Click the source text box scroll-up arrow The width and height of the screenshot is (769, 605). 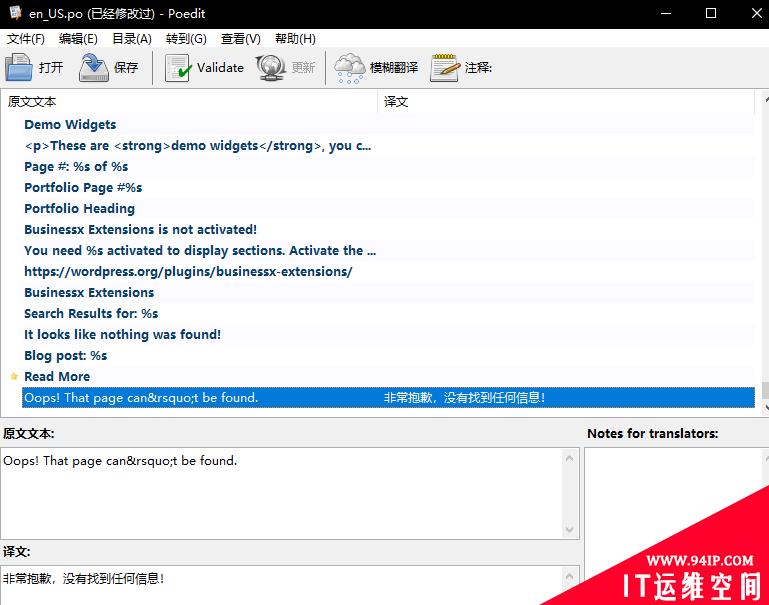pyautogui.click(x=569, y=458)
